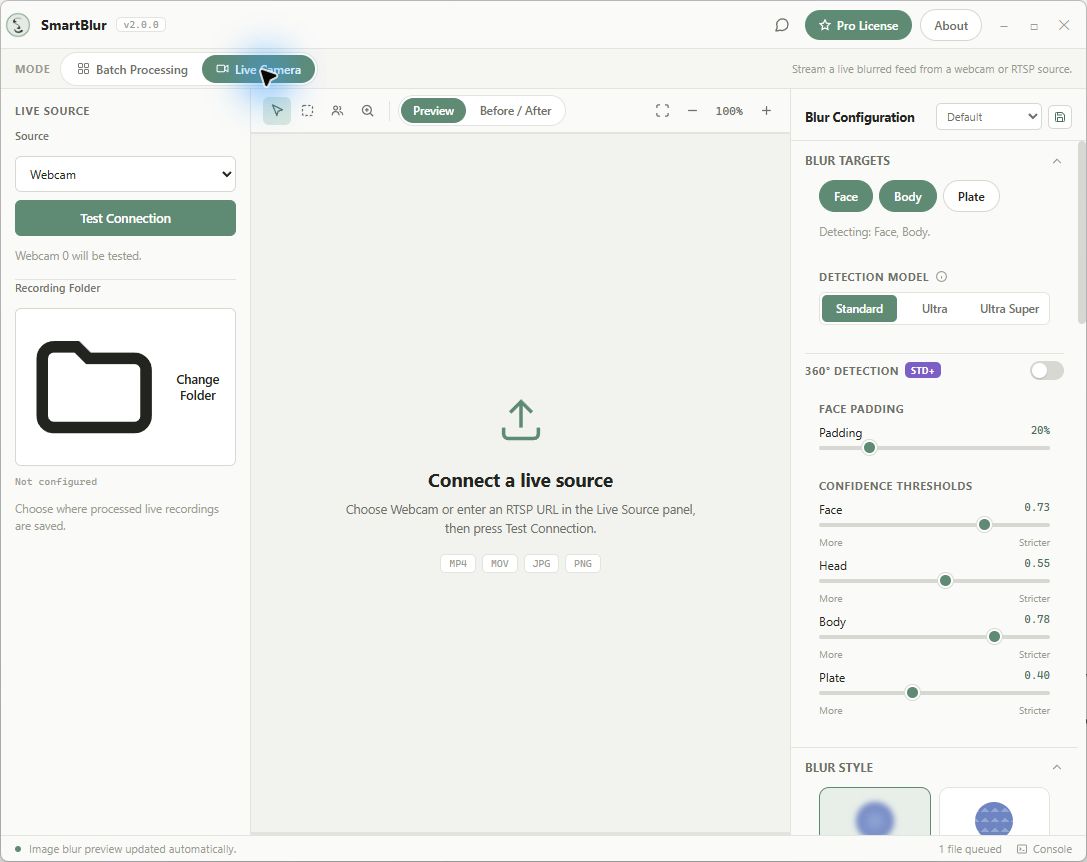Select the patterned blur style thumbnail
The height and width of the screenshot is (862, 1087).
coord(994,811)
